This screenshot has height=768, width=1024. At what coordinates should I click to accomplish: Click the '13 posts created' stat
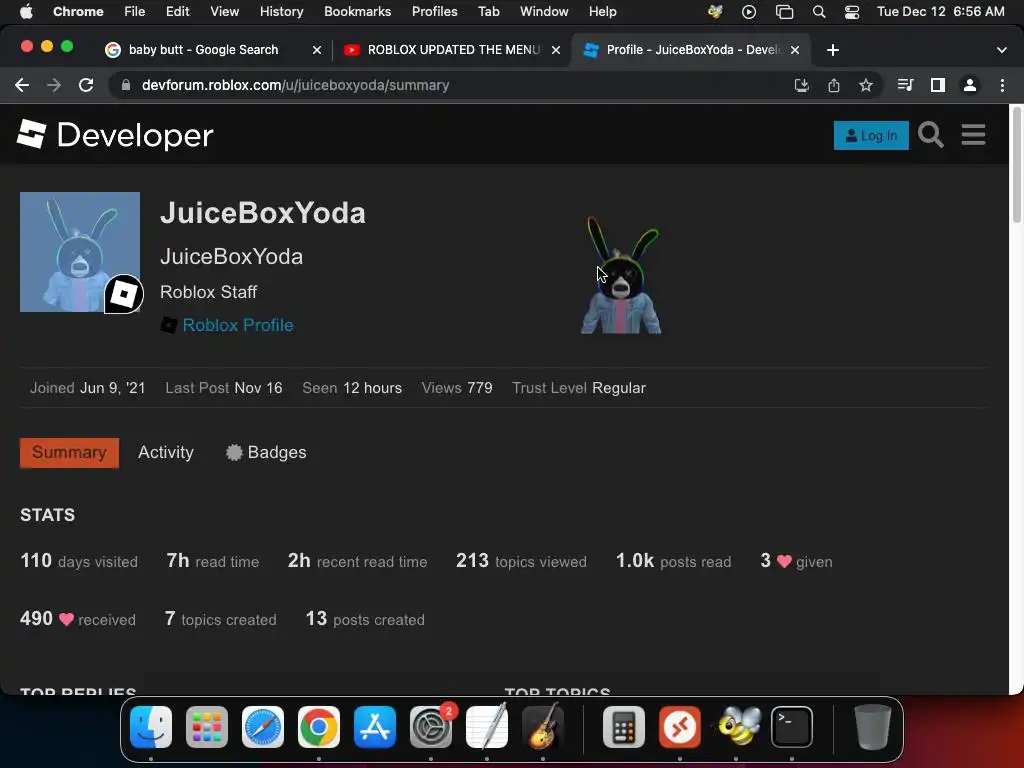[x=365, y=618]
